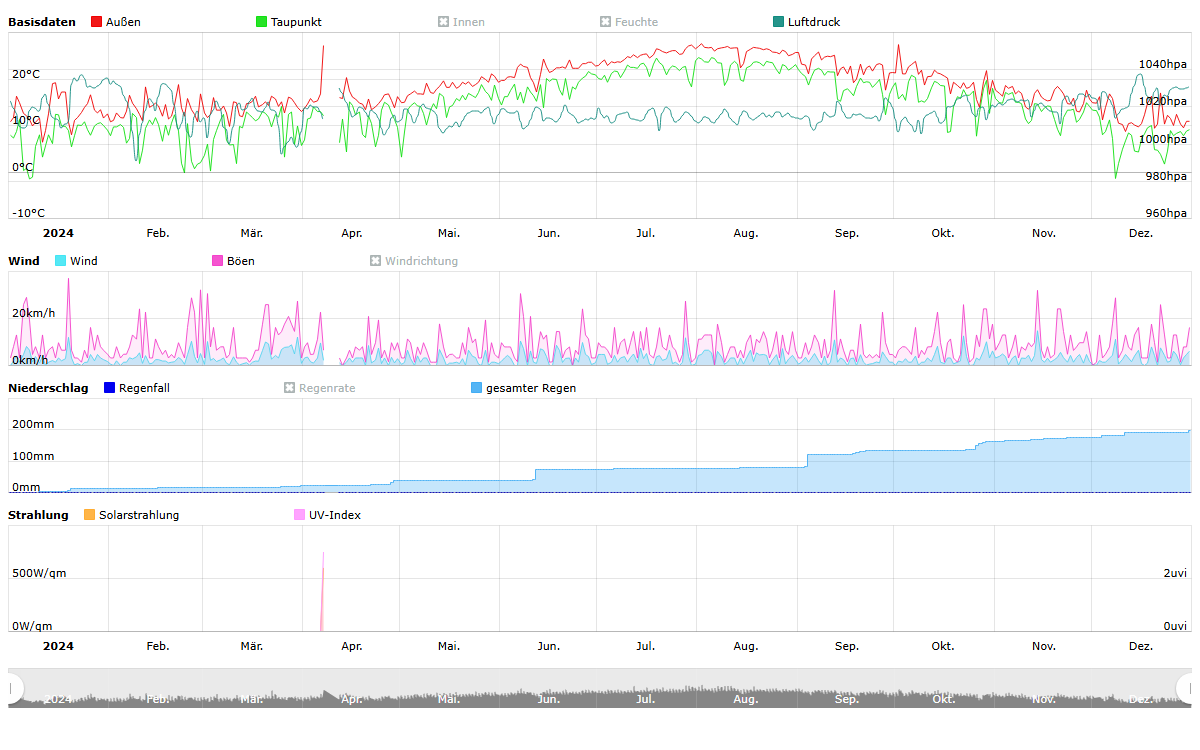Click the cyan Wind legend square
1200x750 pixels.
[x=61, y=261]
